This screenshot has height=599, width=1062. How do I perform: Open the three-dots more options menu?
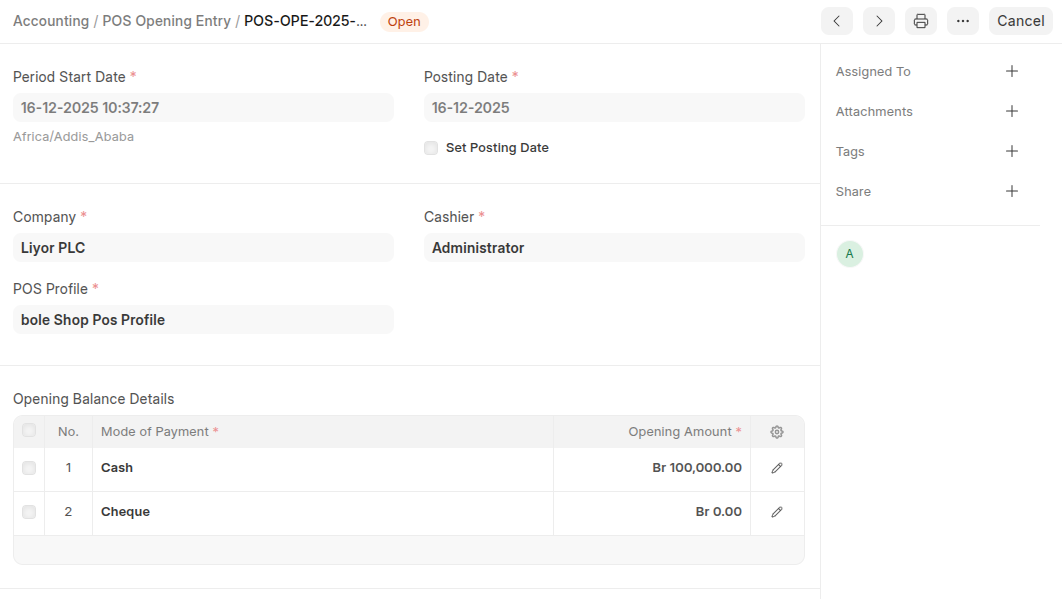tap(963, 21)
